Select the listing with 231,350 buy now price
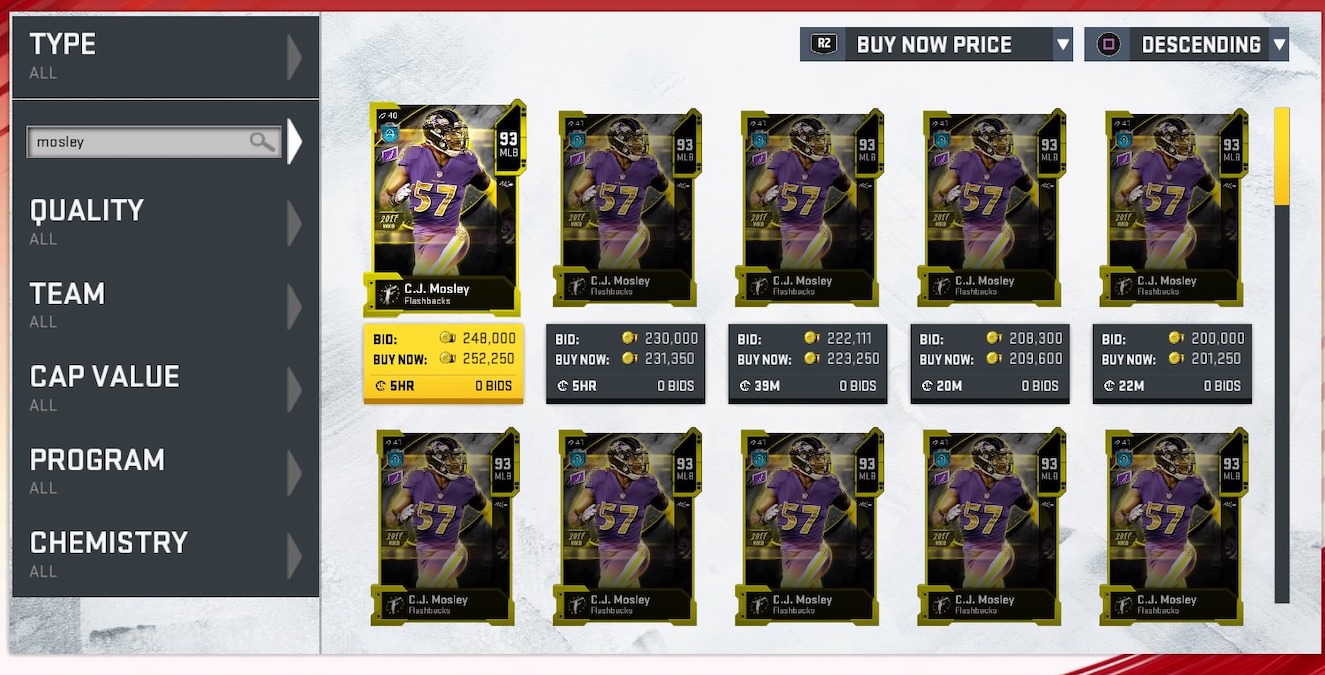Screen dimensions: 1325x675 coord(625,363)
